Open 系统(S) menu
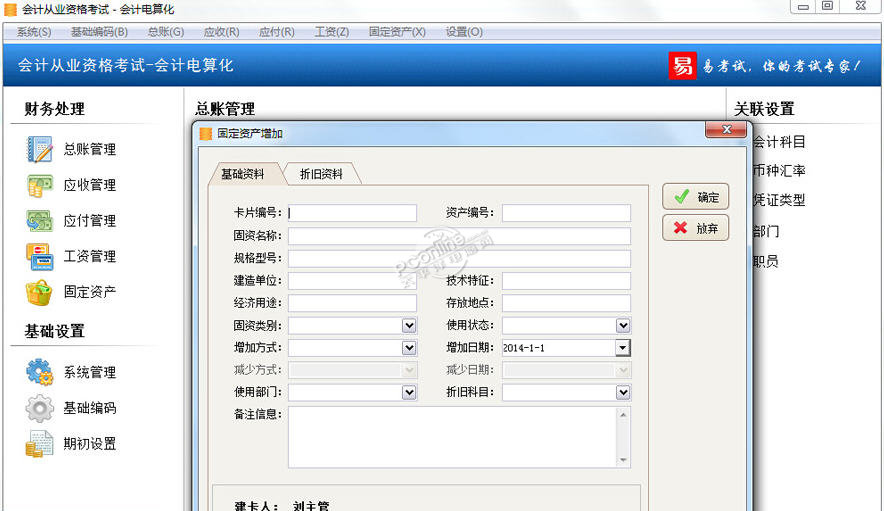Image resolution: width=884 pixels, height=511 pixels. coord(34,32)
